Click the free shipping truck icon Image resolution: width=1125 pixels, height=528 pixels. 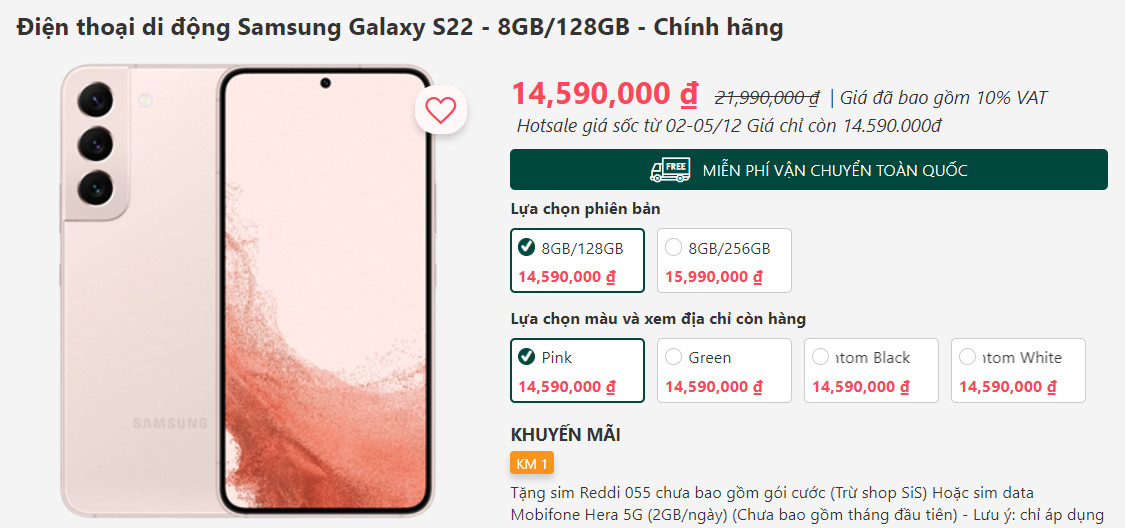669,170
